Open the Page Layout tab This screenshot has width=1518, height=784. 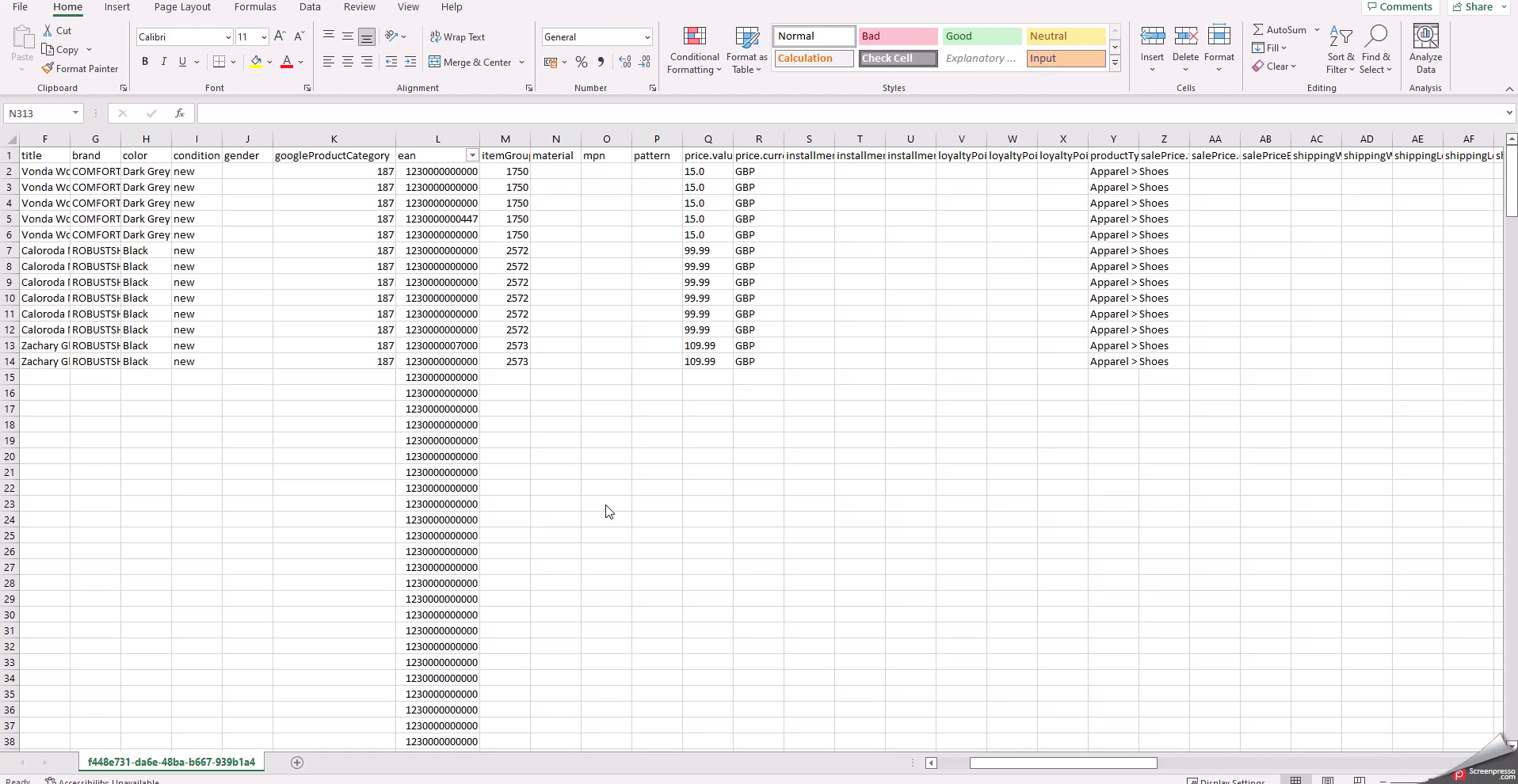click(182, 7)
